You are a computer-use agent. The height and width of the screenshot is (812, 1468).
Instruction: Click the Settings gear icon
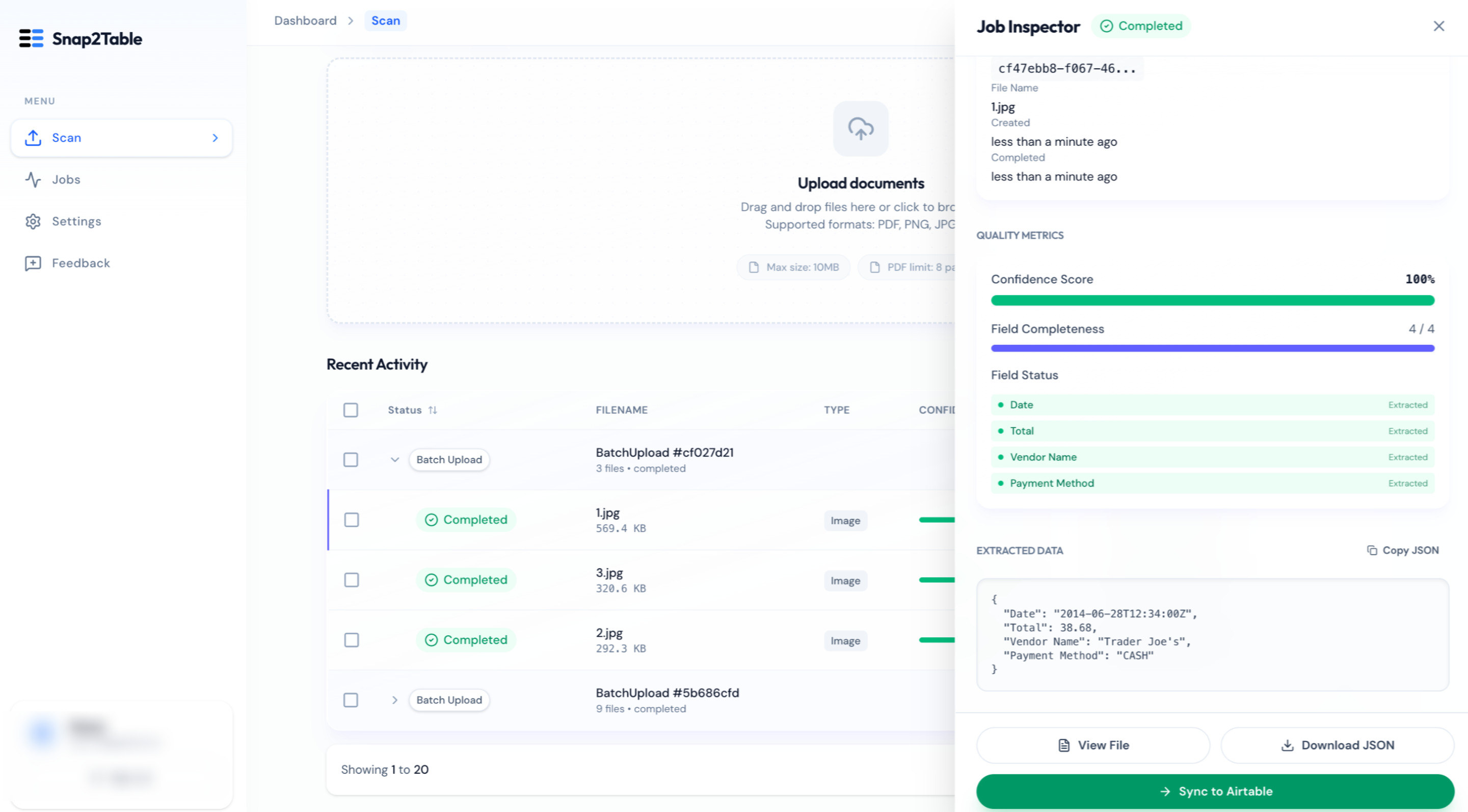33,221
